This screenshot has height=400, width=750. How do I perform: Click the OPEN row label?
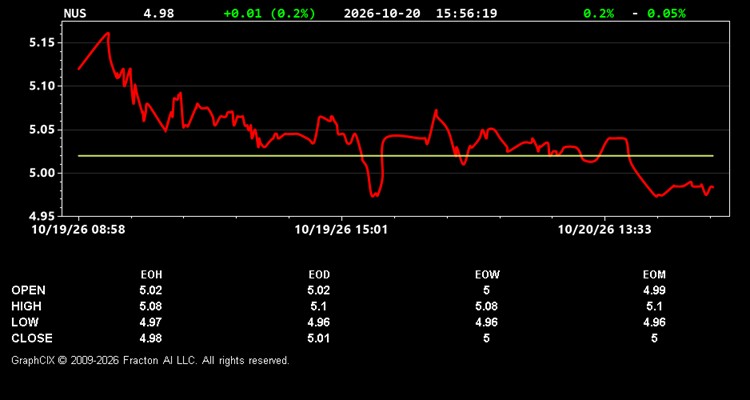[x=29, y=290]
